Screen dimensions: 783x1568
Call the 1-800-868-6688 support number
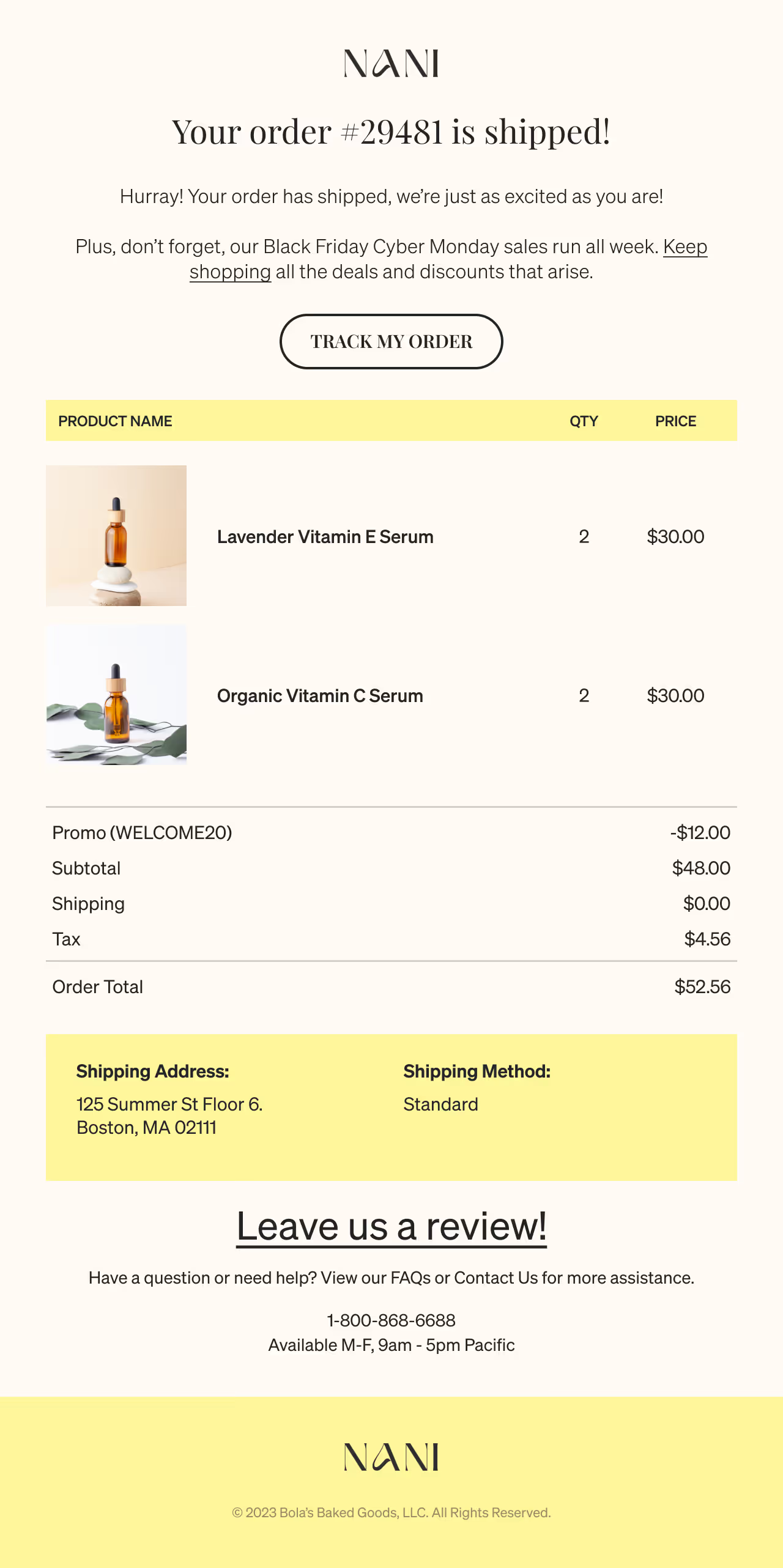pyautogui.click(x=391, y=1320)
